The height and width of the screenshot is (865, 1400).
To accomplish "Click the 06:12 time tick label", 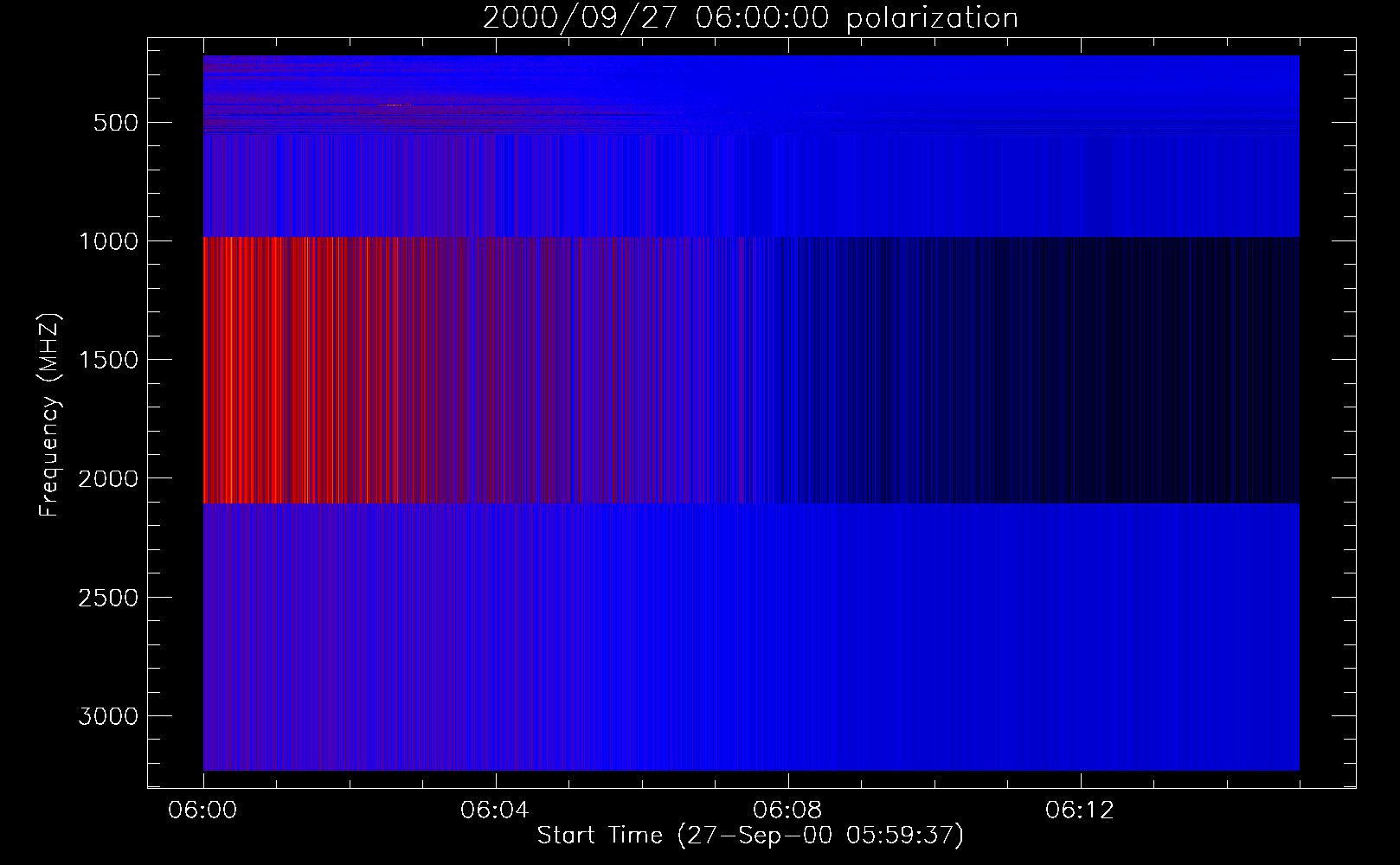I will click(x=1080, y=811).
